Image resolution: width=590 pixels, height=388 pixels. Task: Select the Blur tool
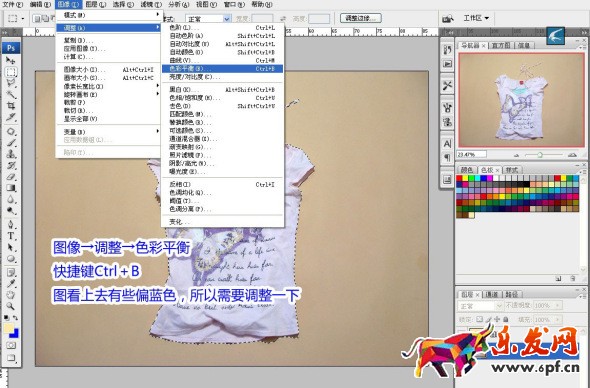[11, 199]
